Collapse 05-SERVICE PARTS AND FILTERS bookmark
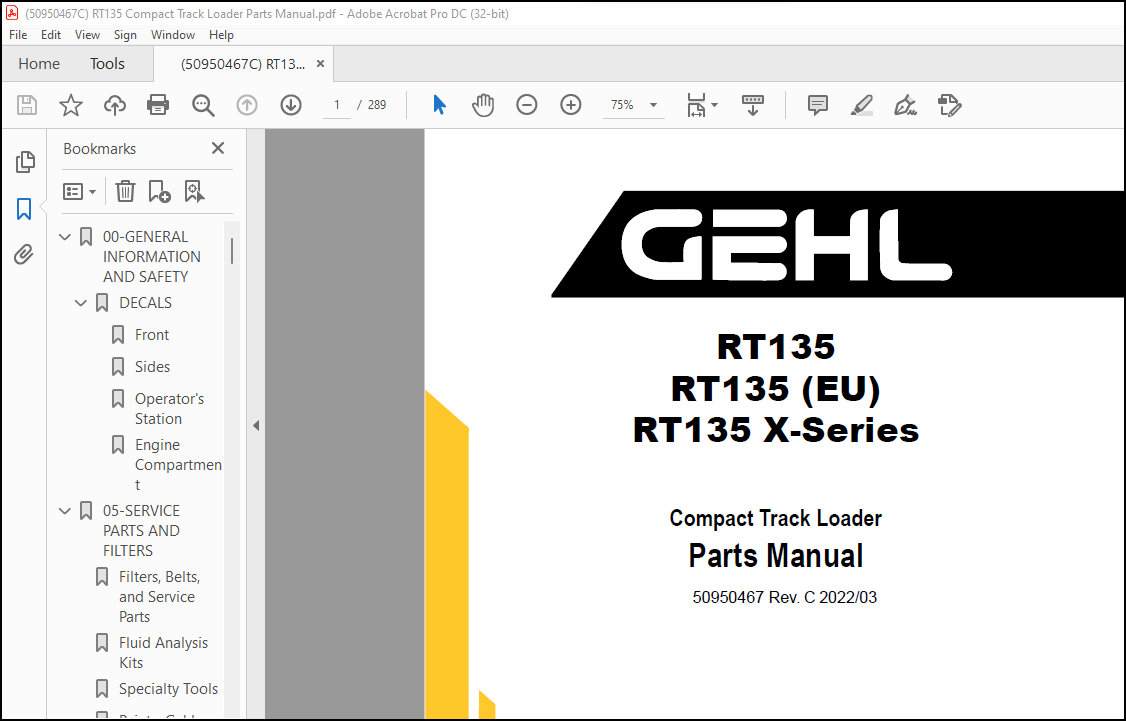The width and height of the screenshot is (1126, 721). [x=65, y=511]
